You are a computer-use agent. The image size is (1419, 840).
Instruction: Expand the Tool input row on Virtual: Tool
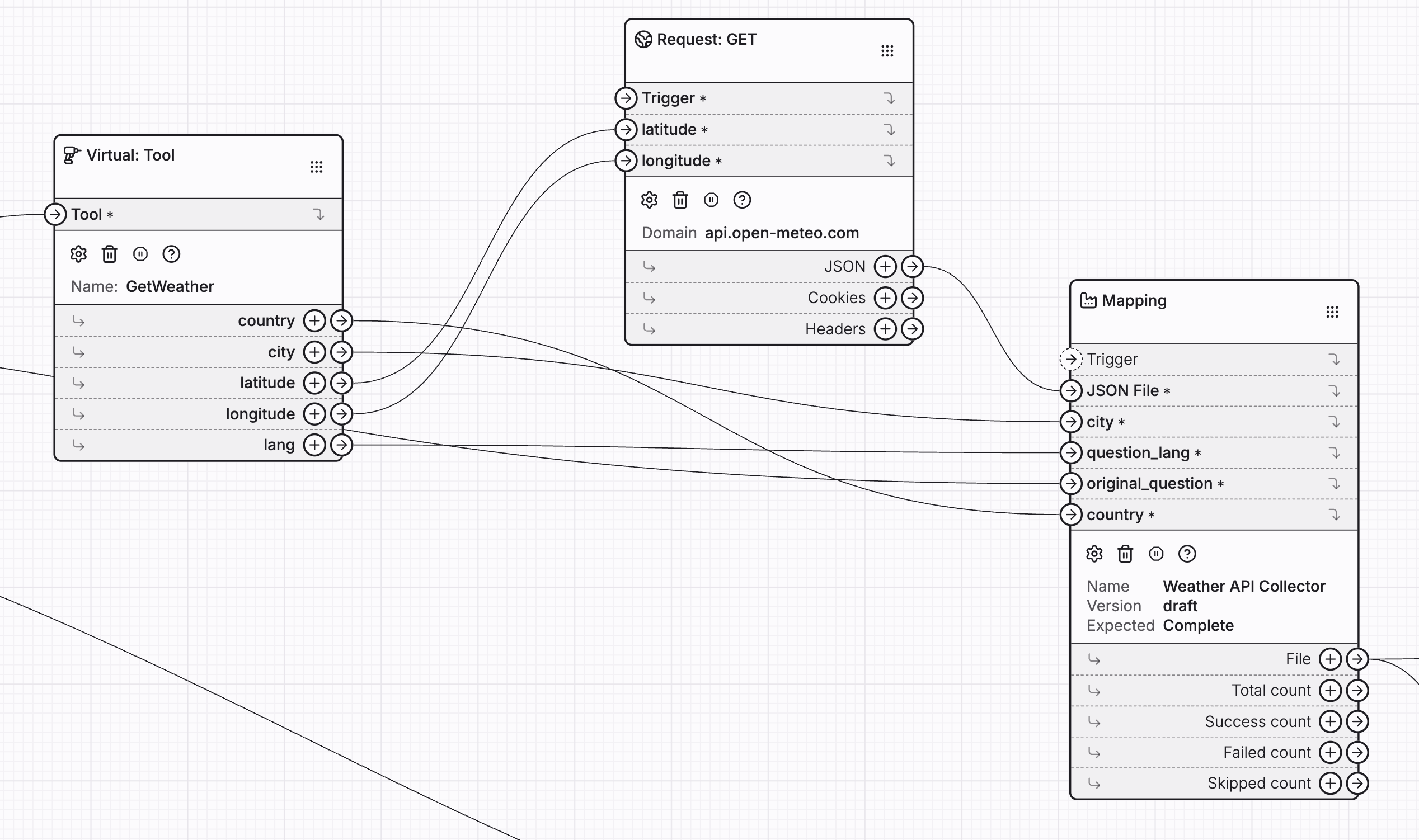click(320, 215)
